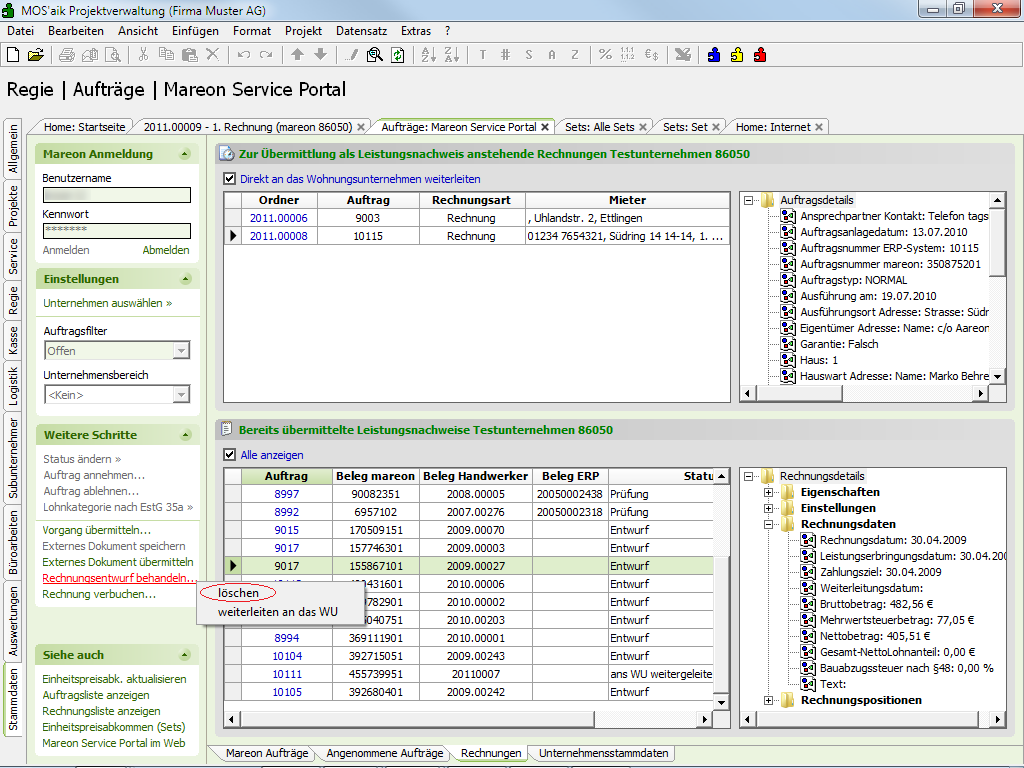Click the Kennwort password field

[x=117, y=231]
